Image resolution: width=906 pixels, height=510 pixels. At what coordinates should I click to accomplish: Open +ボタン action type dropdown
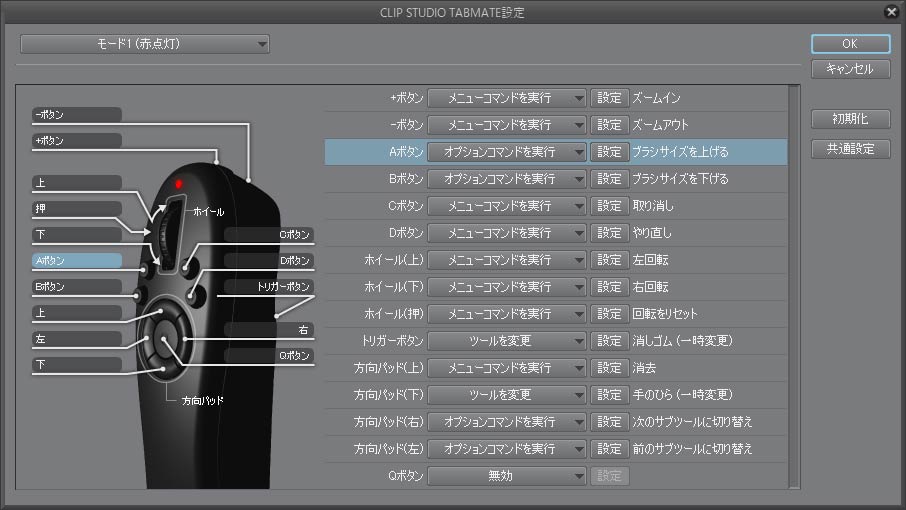click(x=507, y=98)
